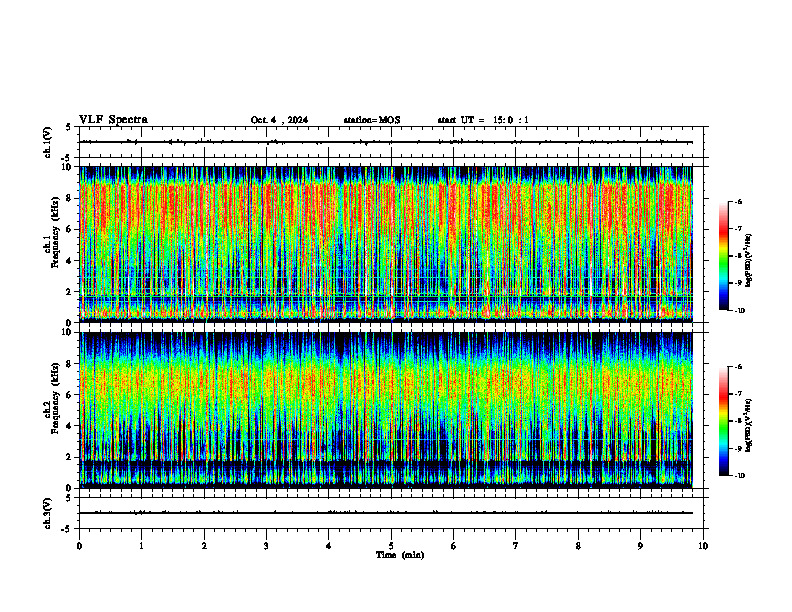
Task: Click the "8" kHz tick on ch.1 frequency axis
Action: tap(70, 198)
